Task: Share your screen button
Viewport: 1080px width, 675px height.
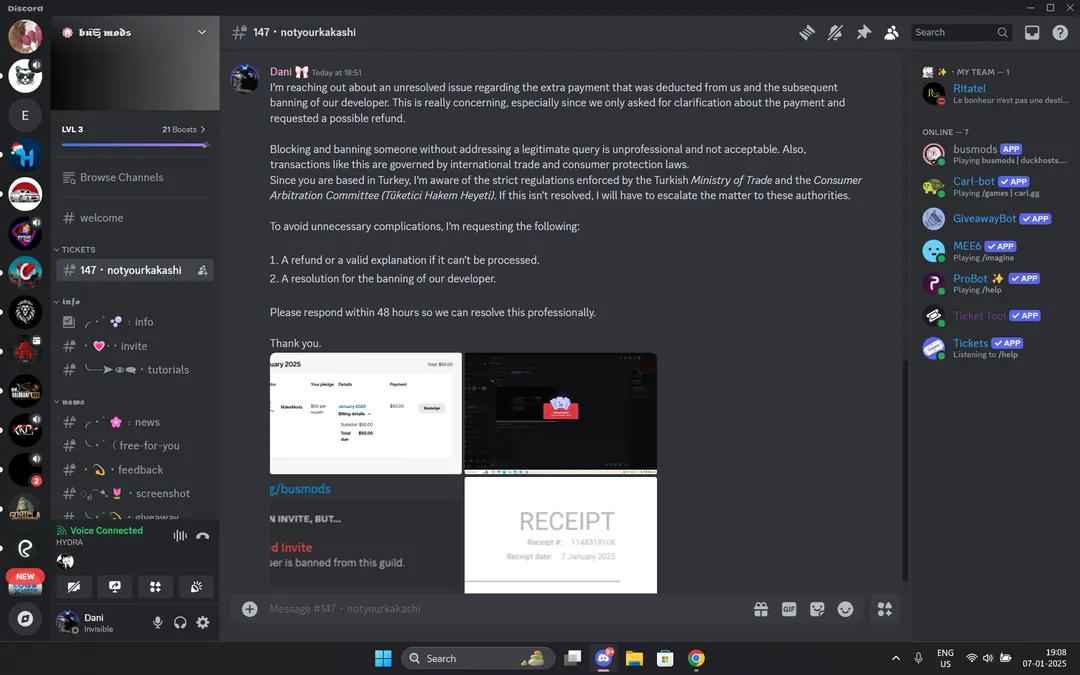Action: click(x=114, y=587)
